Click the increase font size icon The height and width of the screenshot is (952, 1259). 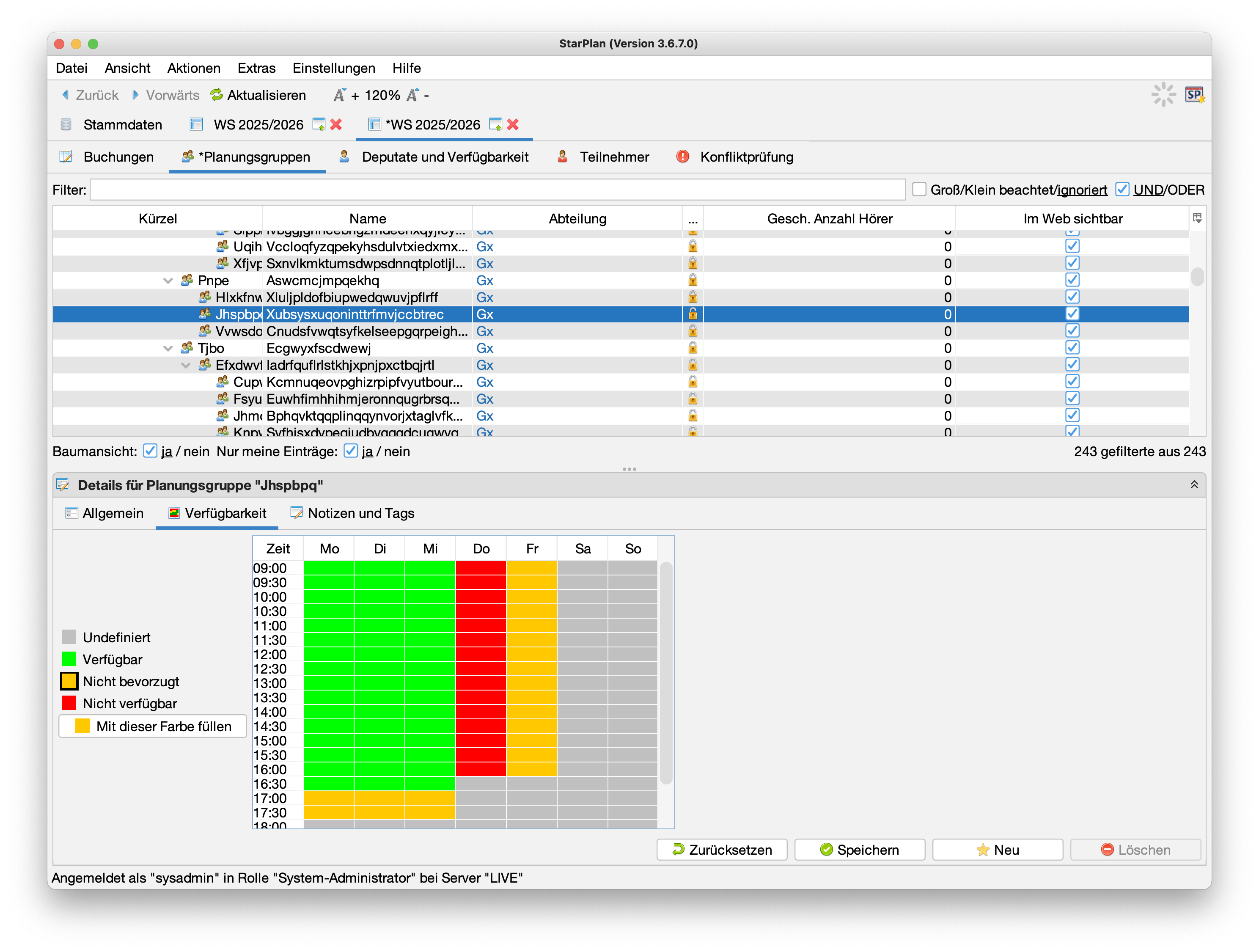coord(341,95)
